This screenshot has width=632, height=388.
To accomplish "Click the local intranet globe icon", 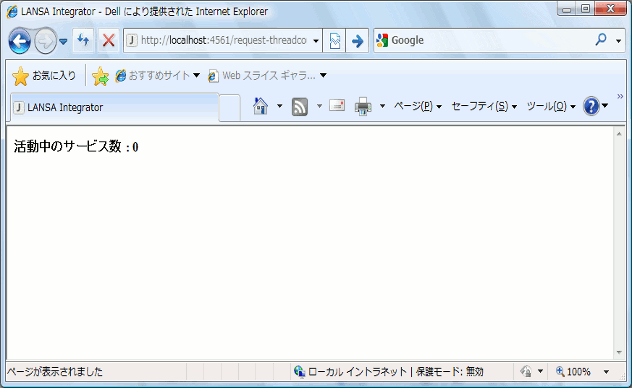I will 299,371.
